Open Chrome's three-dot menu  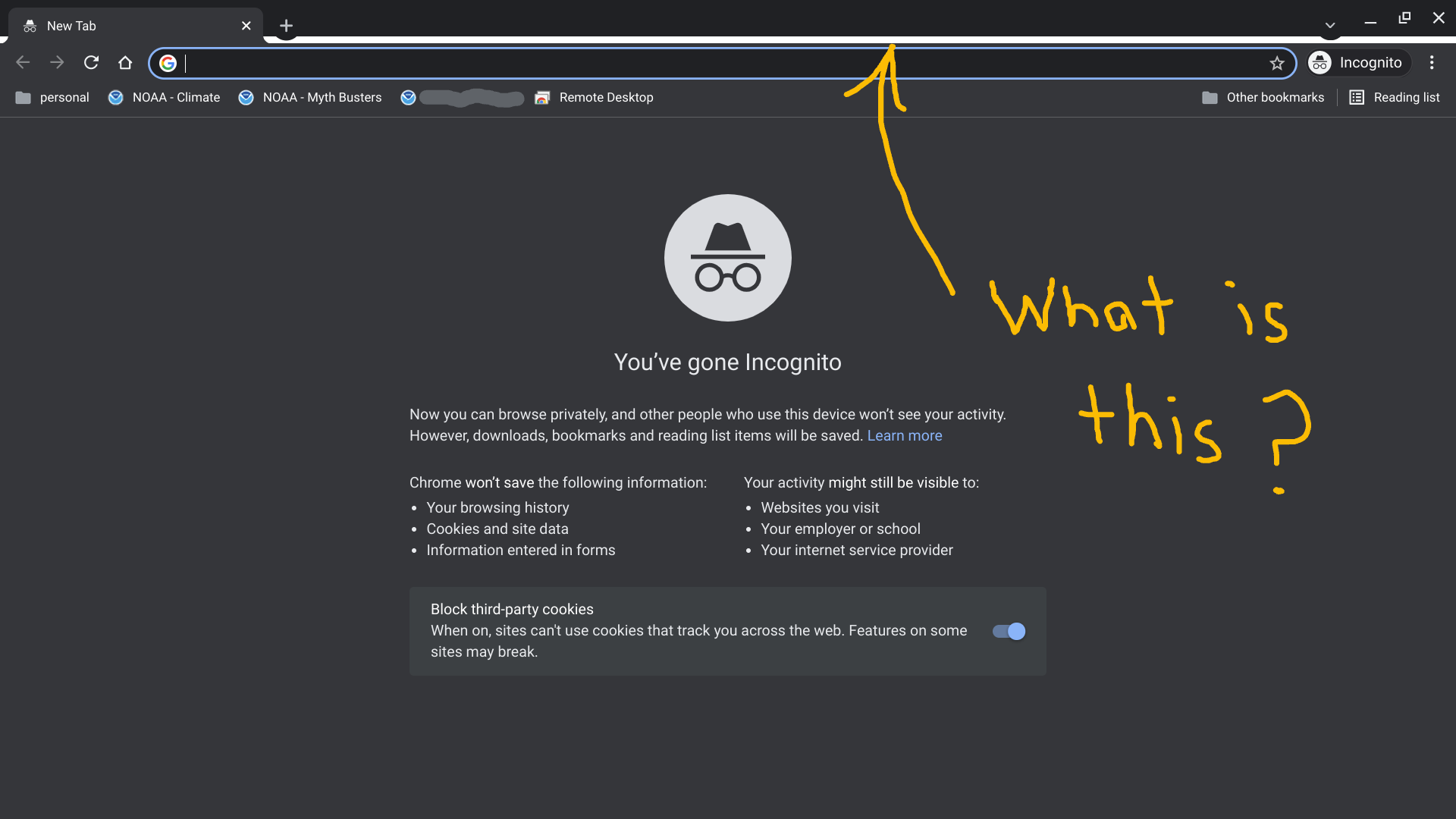(x=1432, y=63)
